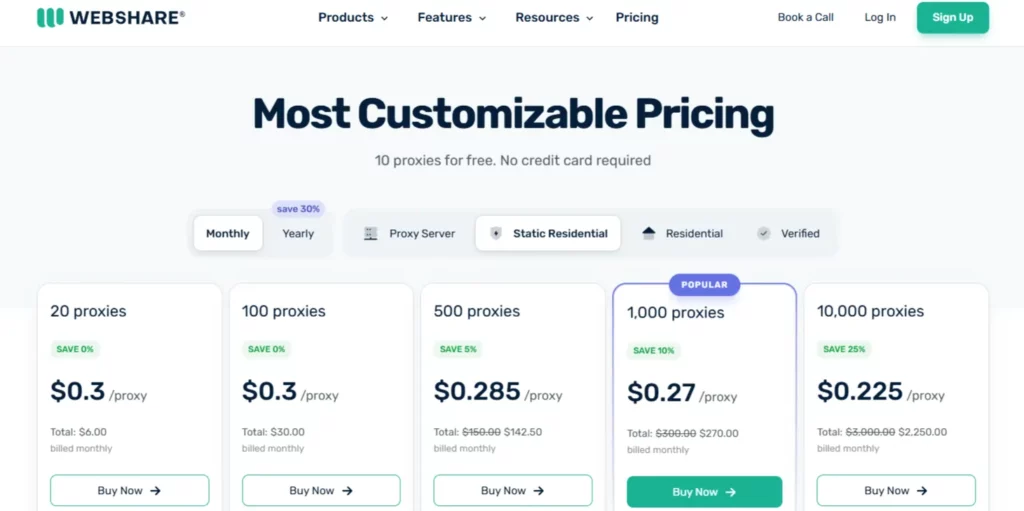The width and height of the screenshot is (1024, 511).
Task: Choose the Verified proxy type
Action: coord(799,234)
